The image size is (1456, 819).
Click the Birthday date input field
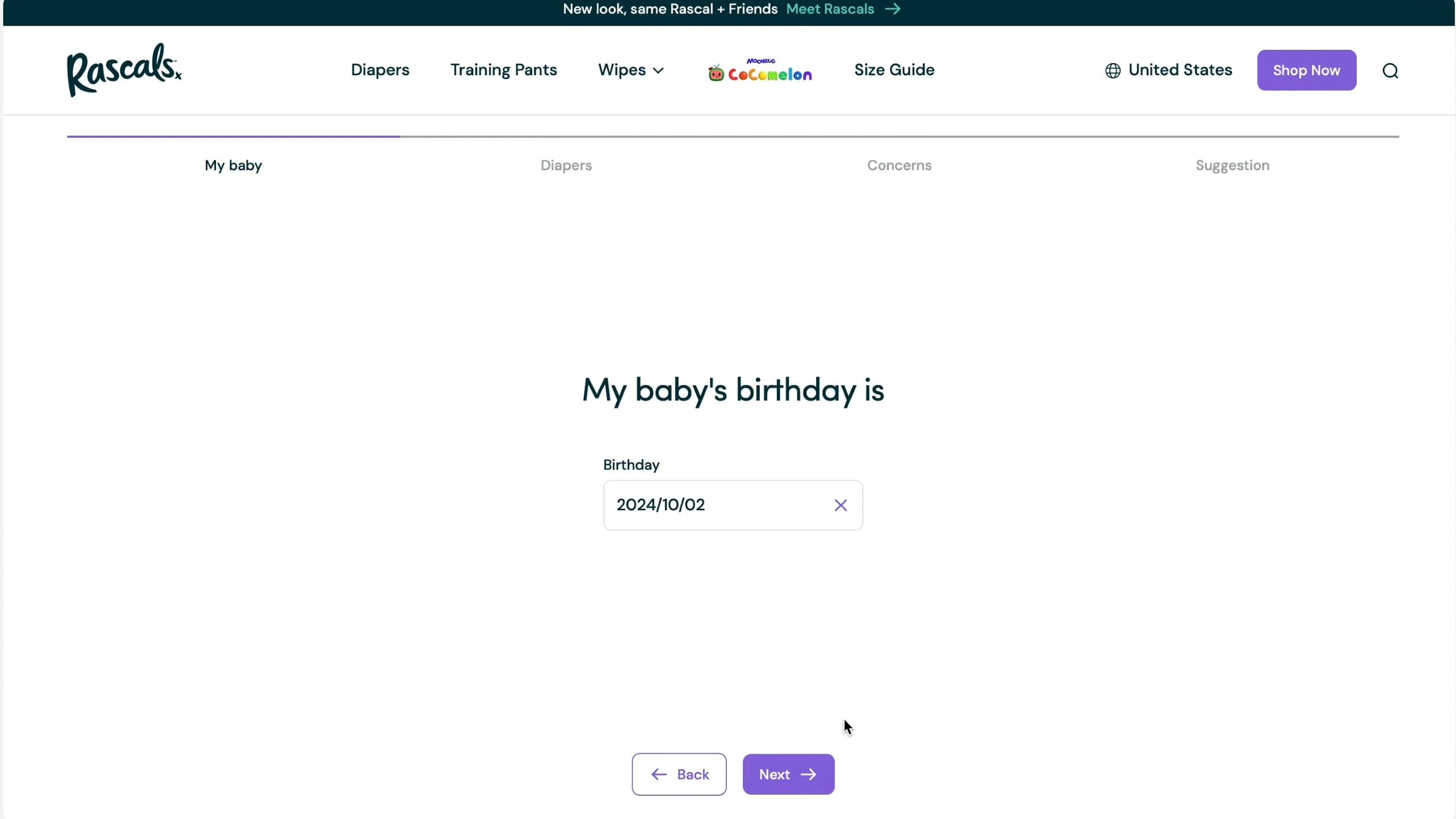[733, 505]
